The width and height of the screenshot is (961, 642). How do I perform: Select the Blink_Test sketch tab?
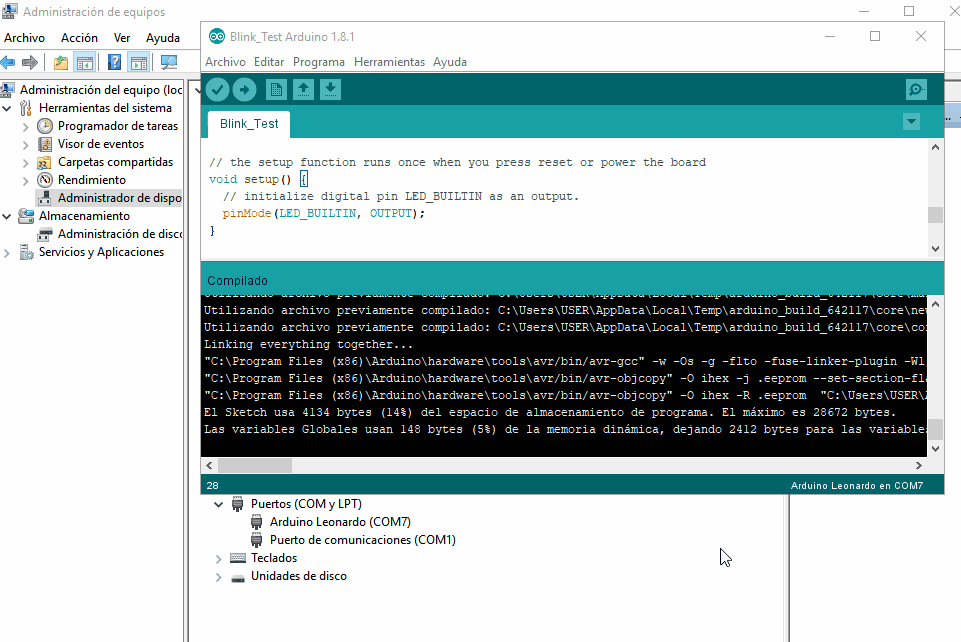click(249, 124)
